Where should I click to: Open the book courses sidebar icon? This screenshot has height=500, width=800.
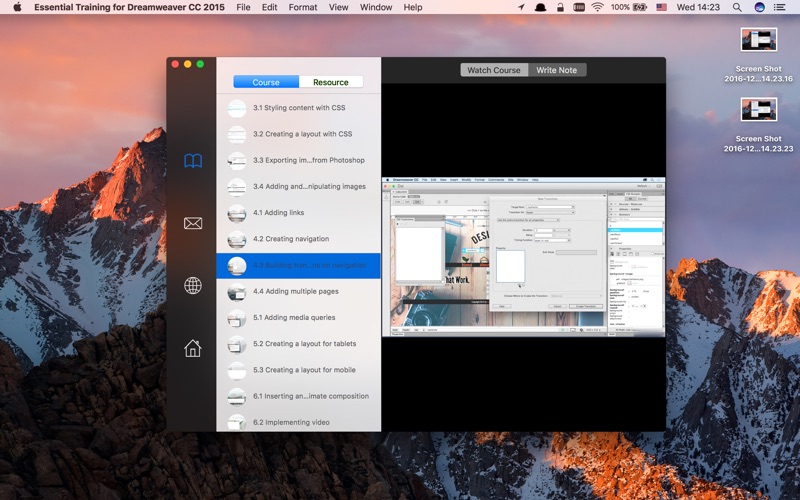[193, 161]
